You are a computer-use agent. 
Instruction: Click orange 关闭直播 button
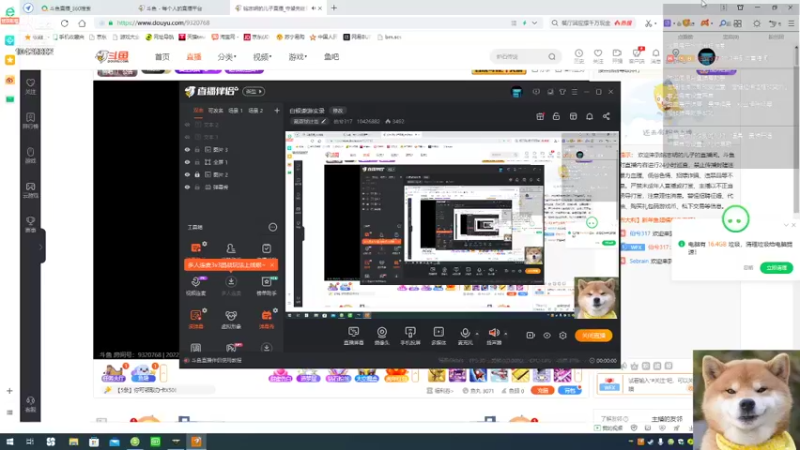(x=593, y=335)
